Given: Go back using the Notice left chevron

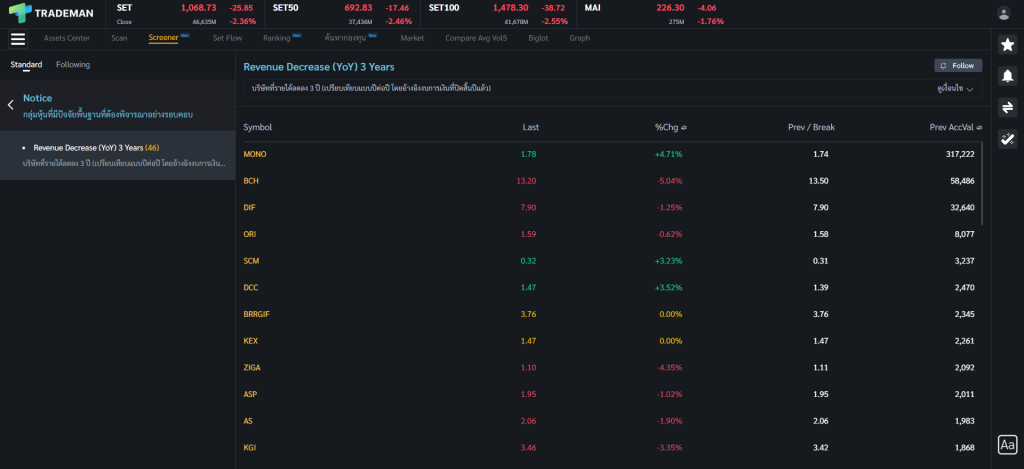Looking at the screenshot, I should pyautogui.click(x=11, y=104).
